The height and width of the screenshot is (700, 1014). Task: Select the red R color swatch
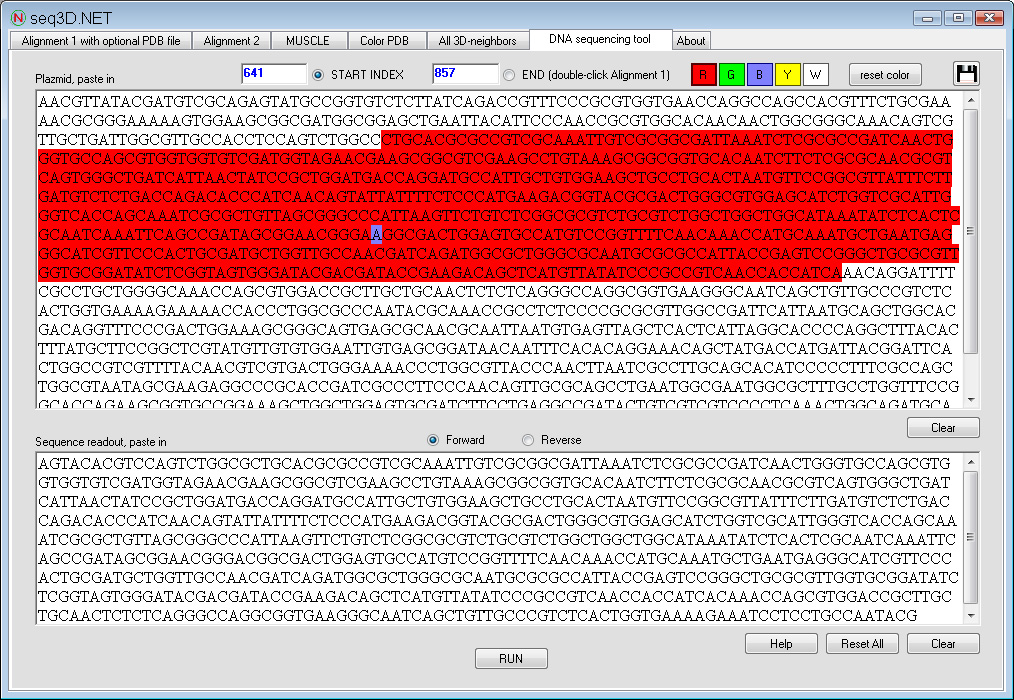(x=704, y=75)
